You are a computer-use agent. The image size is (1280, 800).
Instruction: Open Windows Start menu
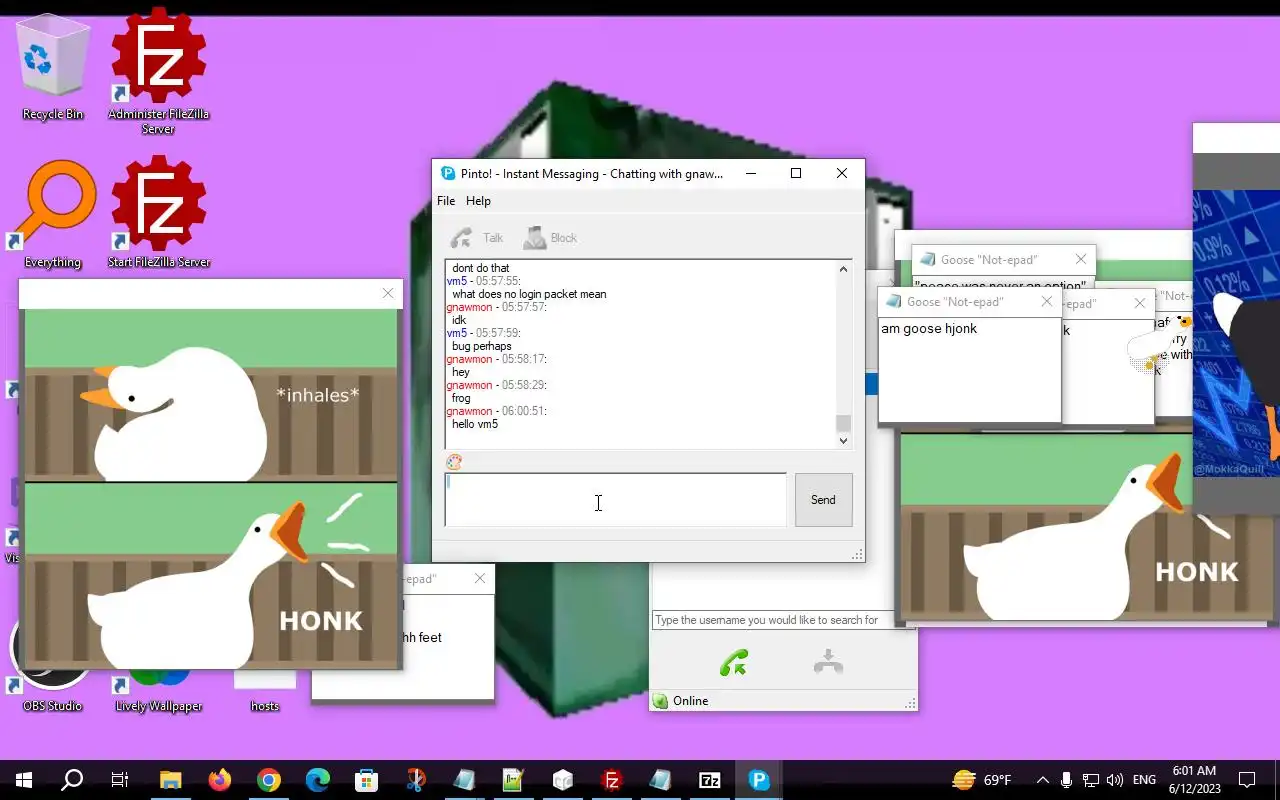click(x=24, y=780)
